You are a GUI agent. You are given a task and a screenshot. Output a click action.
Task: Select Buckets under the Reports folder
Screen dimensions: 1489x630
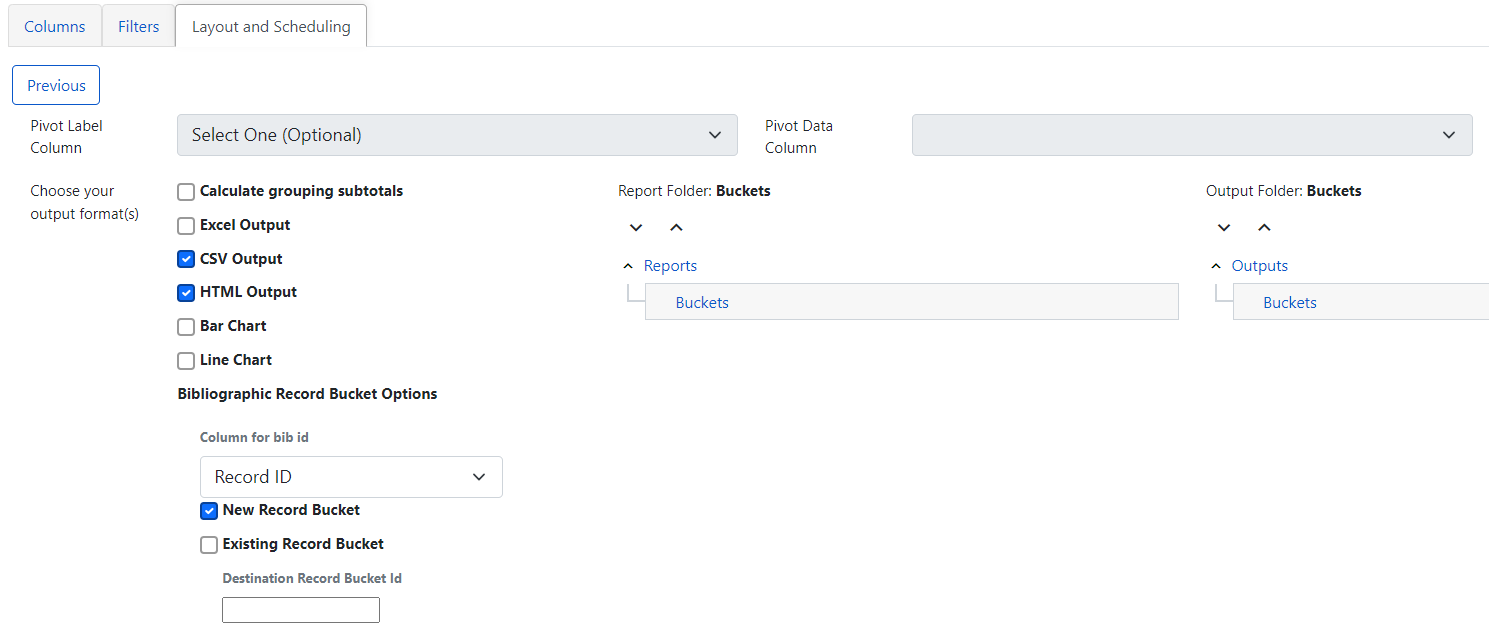(701, 301)
